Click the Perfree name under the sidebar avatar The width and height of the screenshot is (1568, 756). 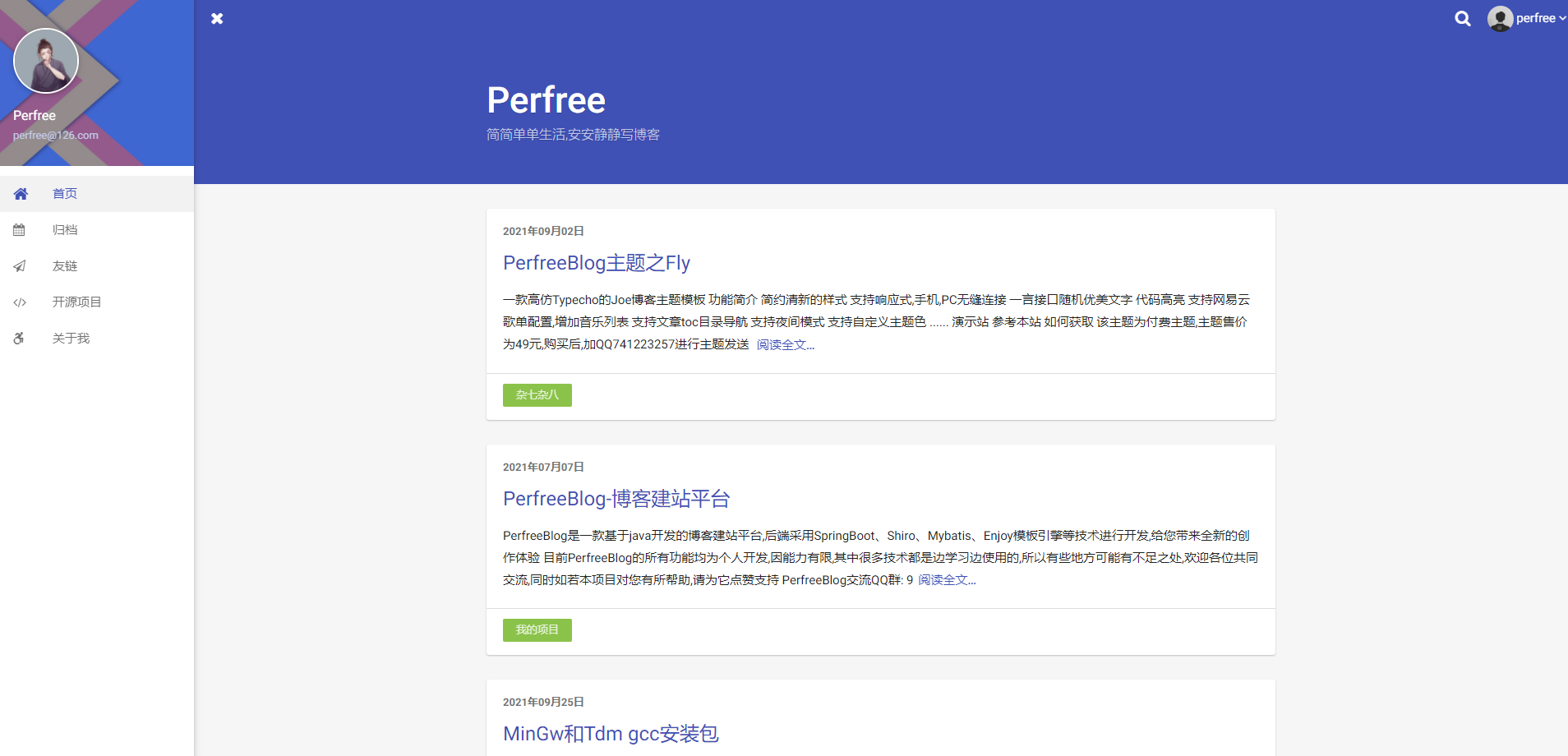point(35,116)
